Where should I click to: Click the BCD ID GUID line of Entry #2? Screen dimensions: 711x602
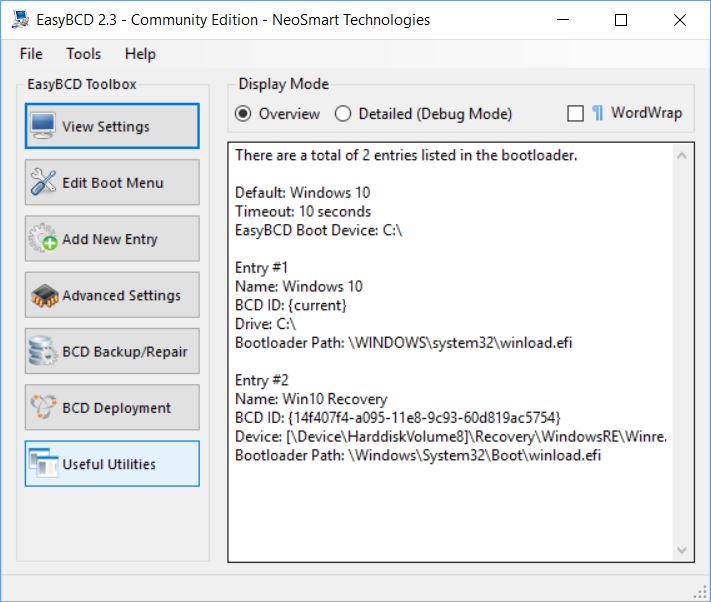coord(398,418)
